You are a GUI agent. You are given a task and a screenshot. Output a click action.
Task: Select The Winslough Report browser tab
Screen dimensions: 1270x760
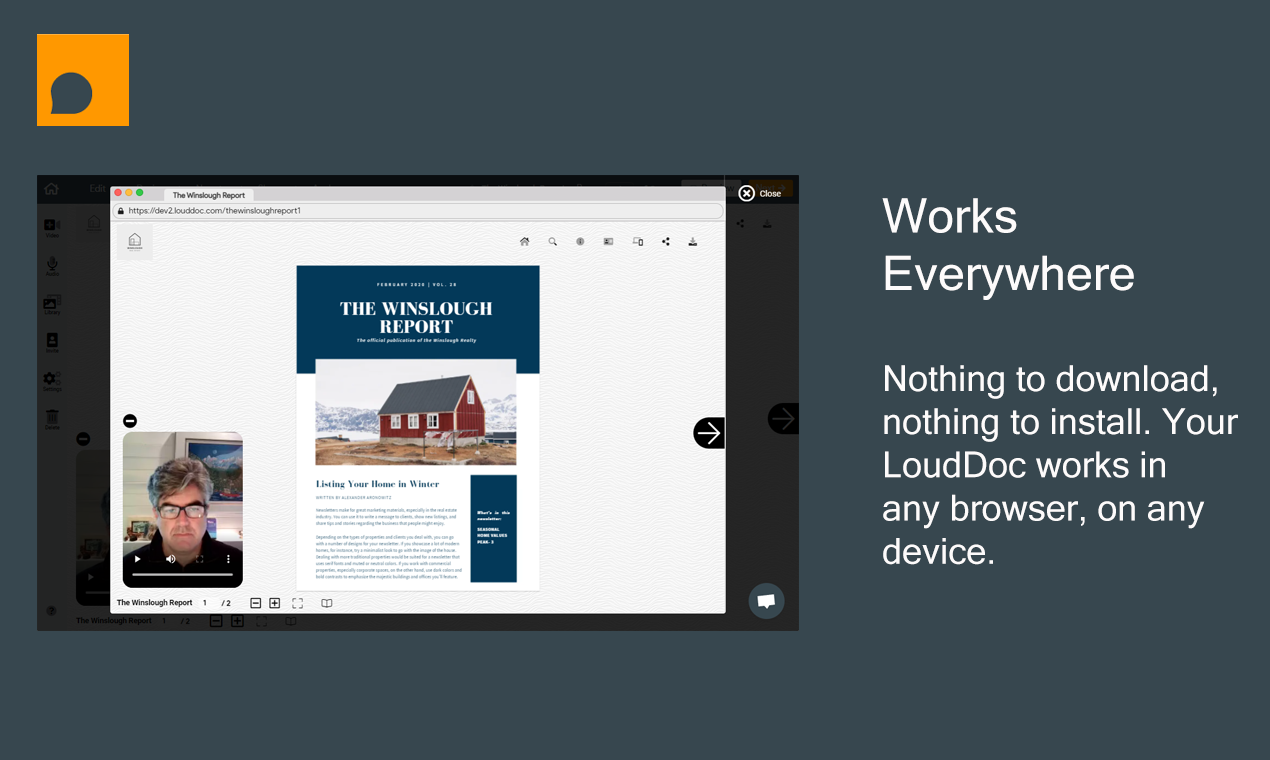[208, 195]
